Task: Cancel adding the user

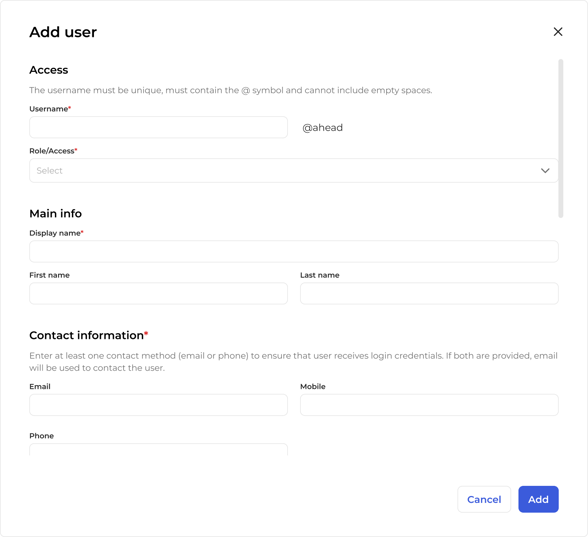Action: 484,499
